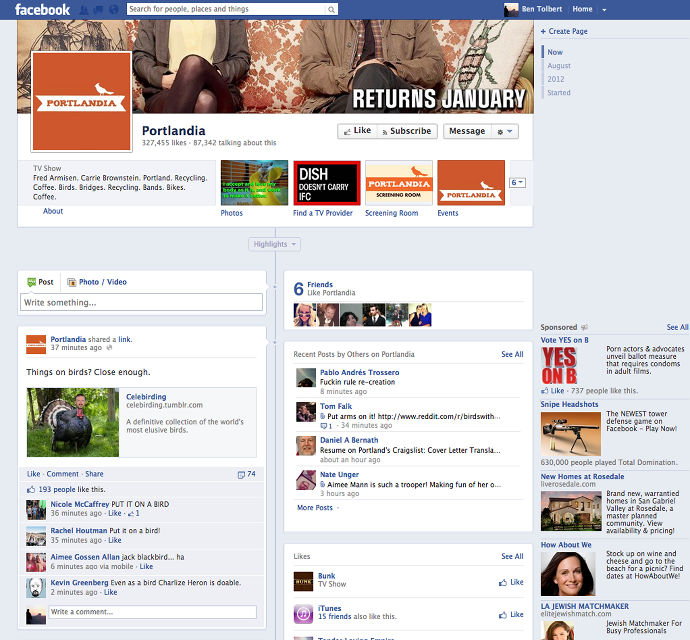690x640 pixels.
Task: Jump to Now in timeline navigation
Action: (x=555, y=52)
